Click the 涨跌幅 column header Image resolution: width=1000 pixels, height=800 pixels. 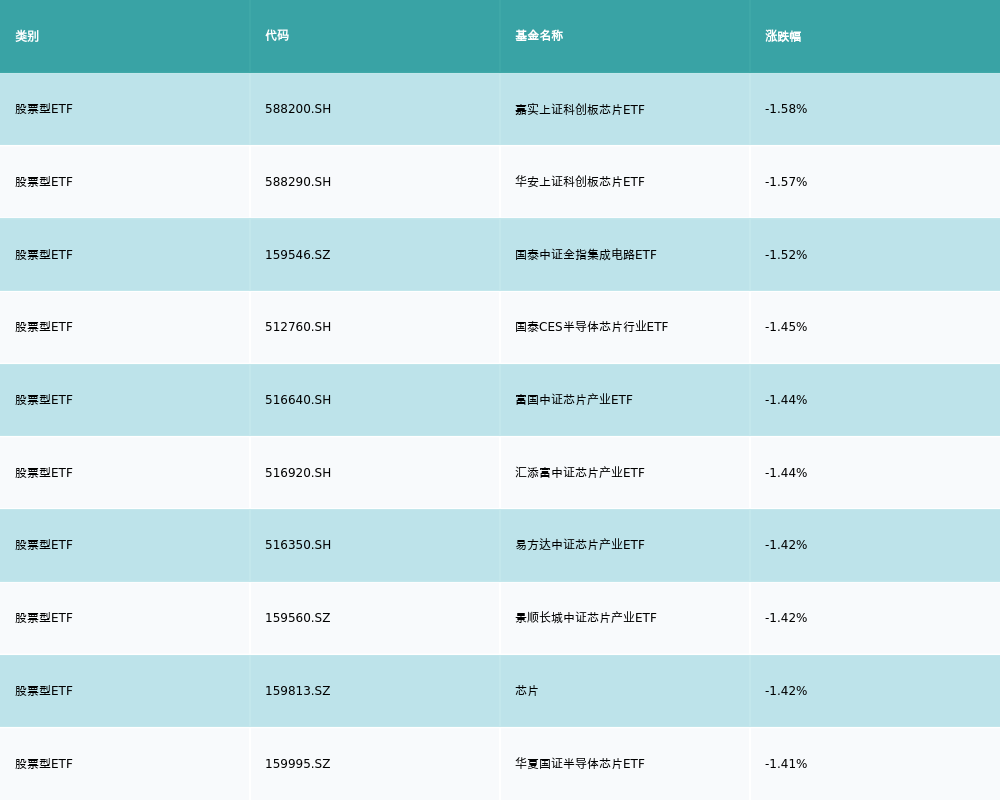[783, 36]
